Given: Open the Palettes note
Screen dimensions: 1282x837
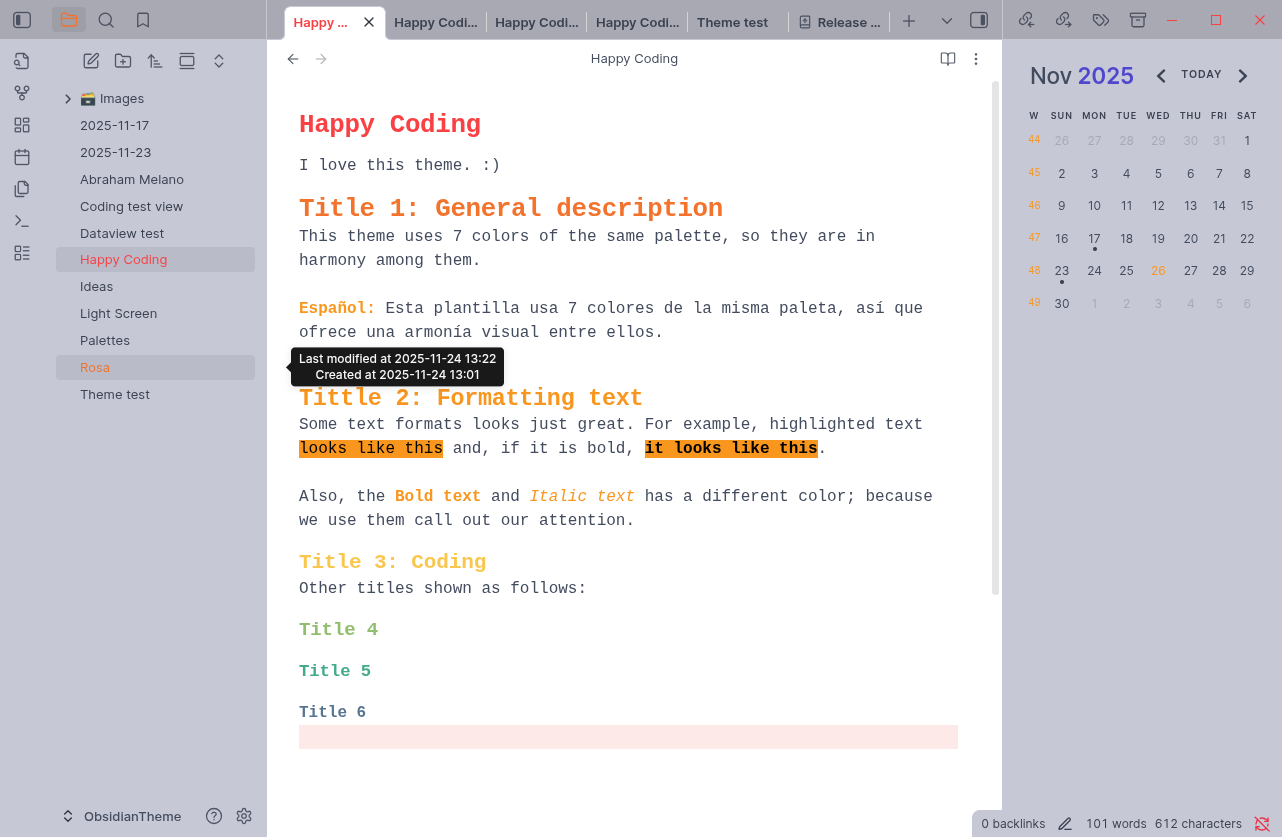Looking at the screenshot, I should pos(155,341).
